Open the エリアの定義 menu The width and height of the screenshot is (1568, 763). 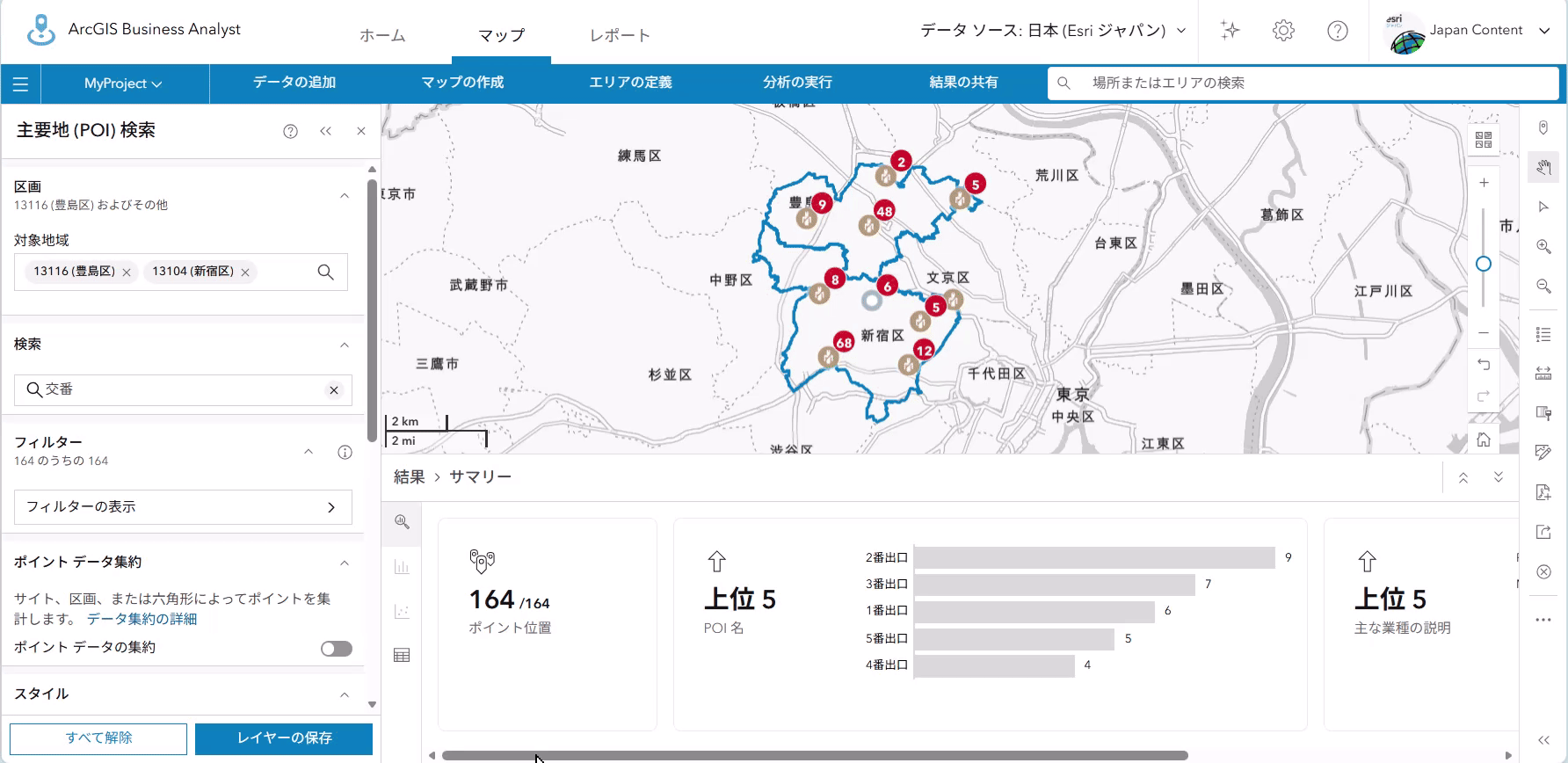click(630, 83)
